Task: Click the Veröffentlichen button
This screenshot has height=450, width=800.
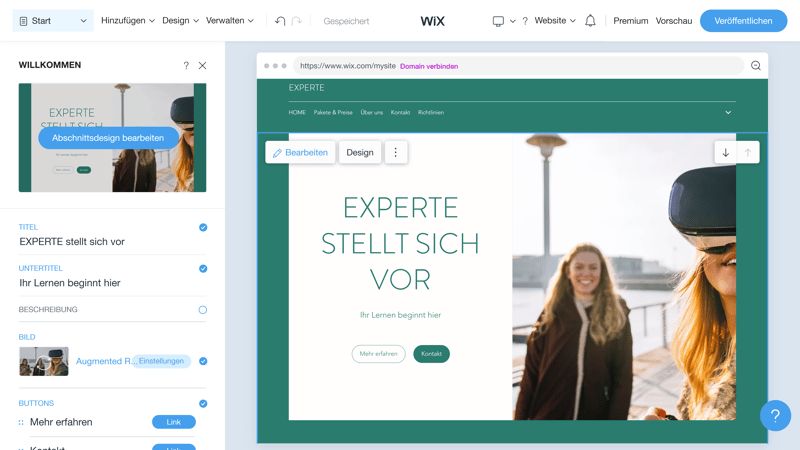Action: point(743,21)
